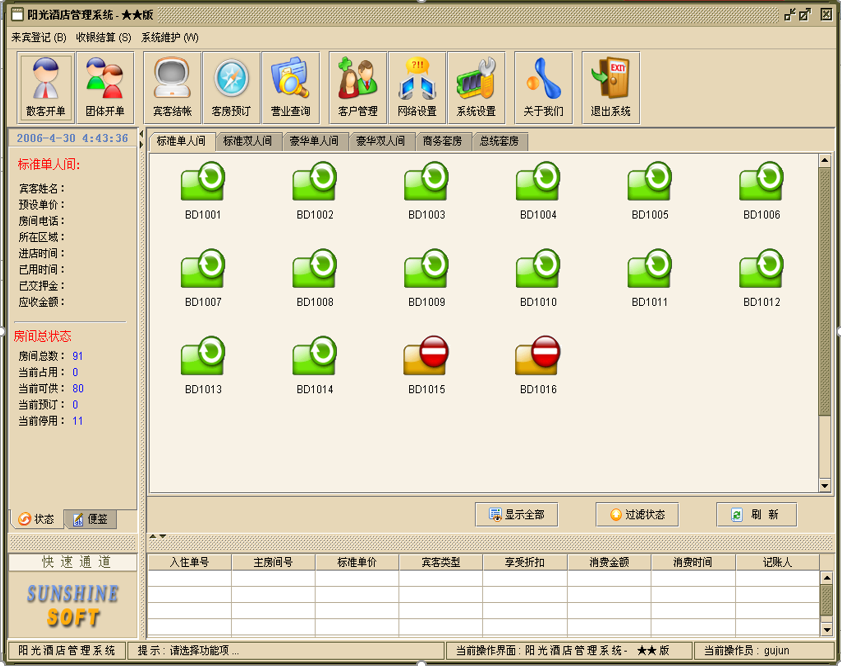Open the 散客开单 individual check-in tool
Viewport: 841px width, 666px height.
click(x=46, y=87)
